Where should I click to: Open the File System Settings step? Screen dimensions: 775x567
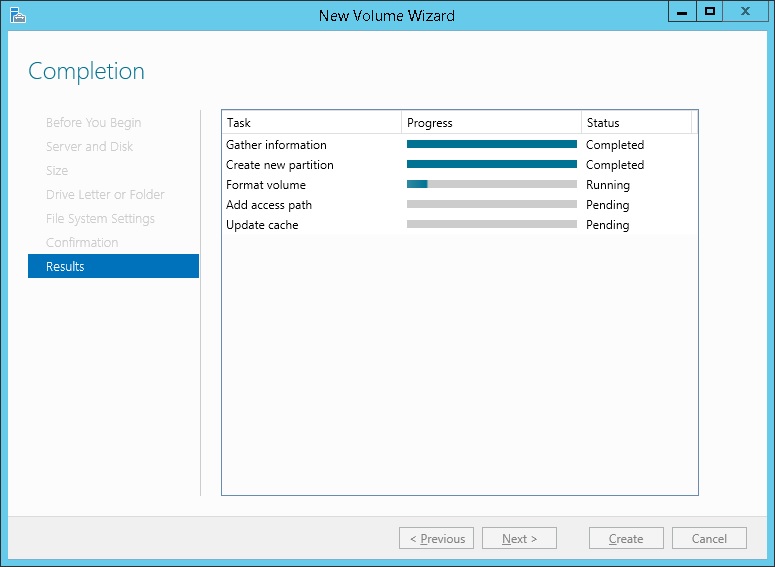tap(100, 218)
